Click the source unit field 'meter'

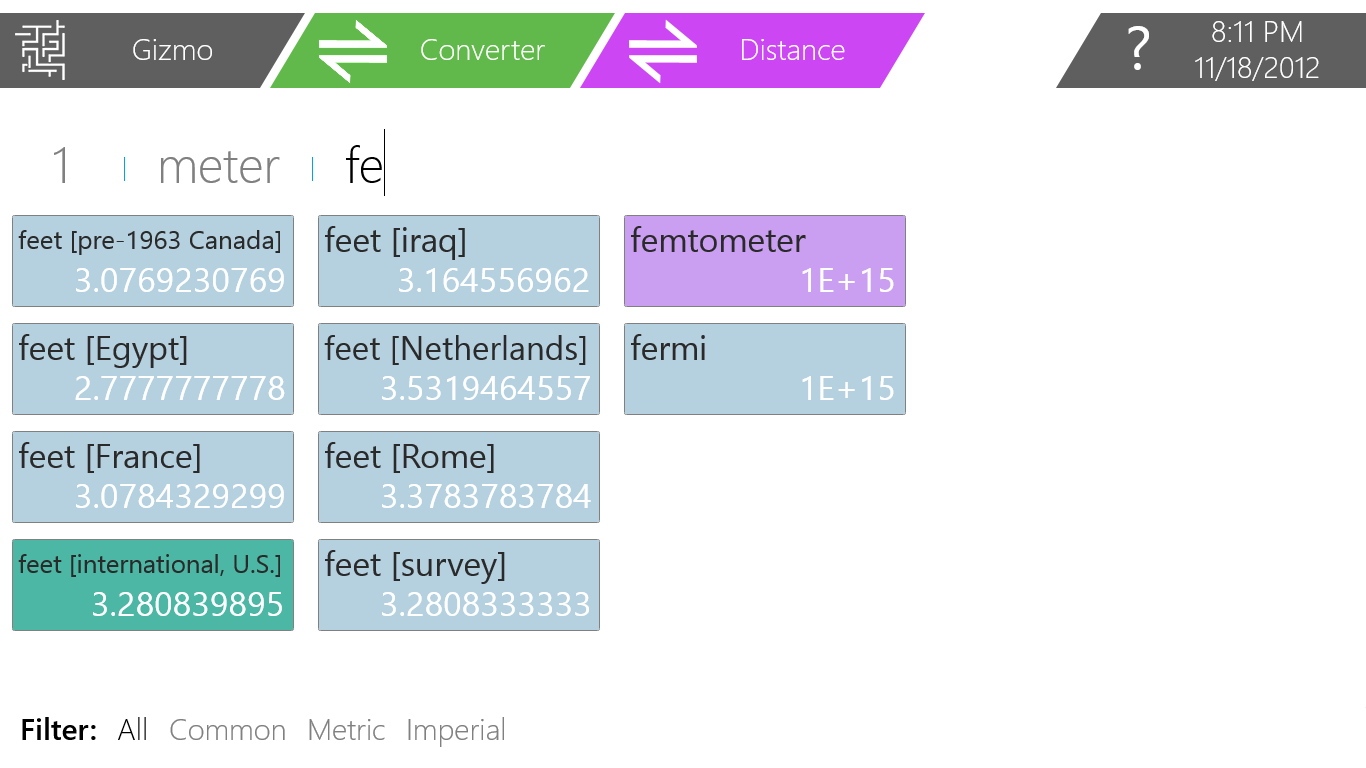218,166
